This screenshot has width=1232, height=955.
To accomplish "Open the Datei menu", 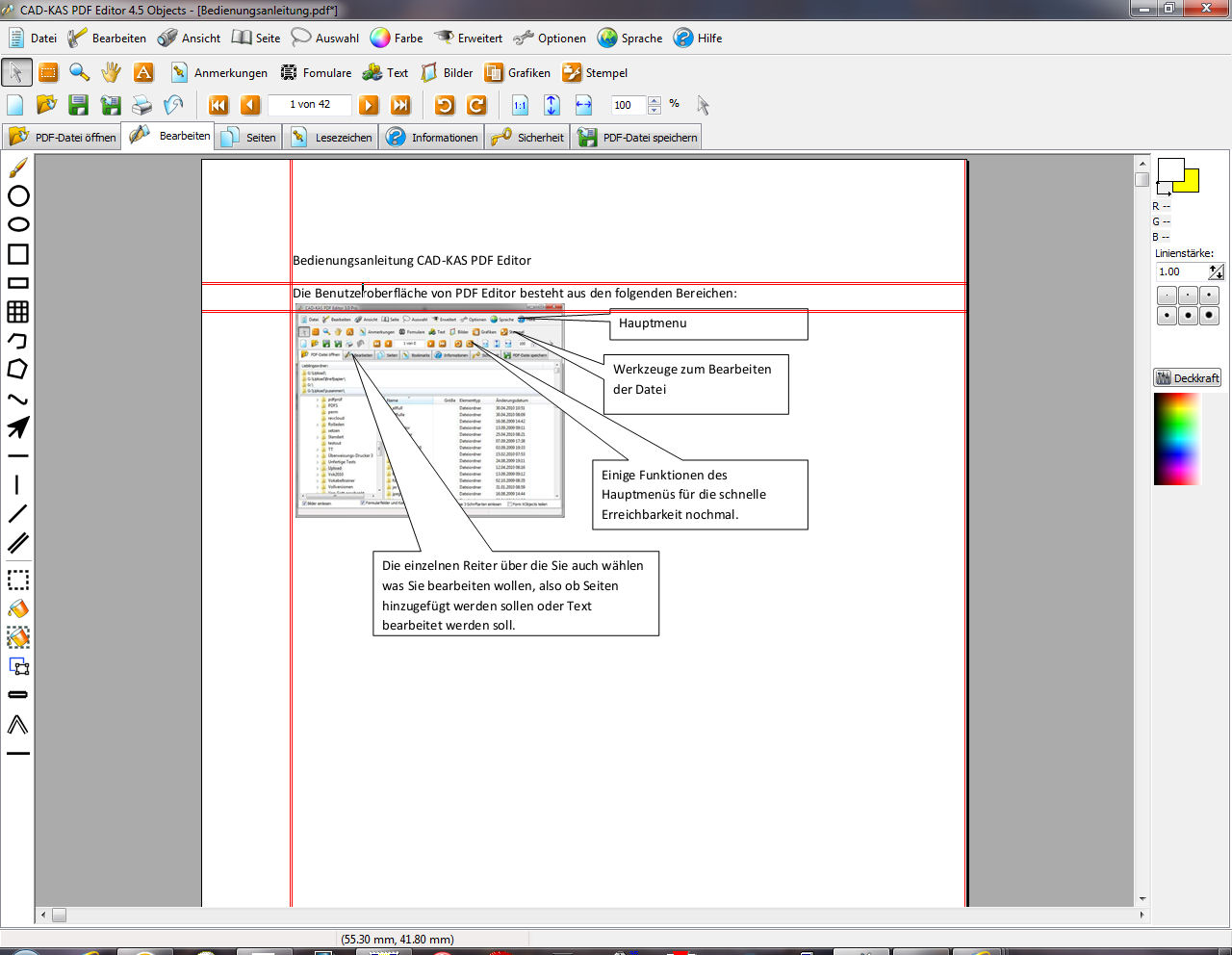I will tap(33, 39).
